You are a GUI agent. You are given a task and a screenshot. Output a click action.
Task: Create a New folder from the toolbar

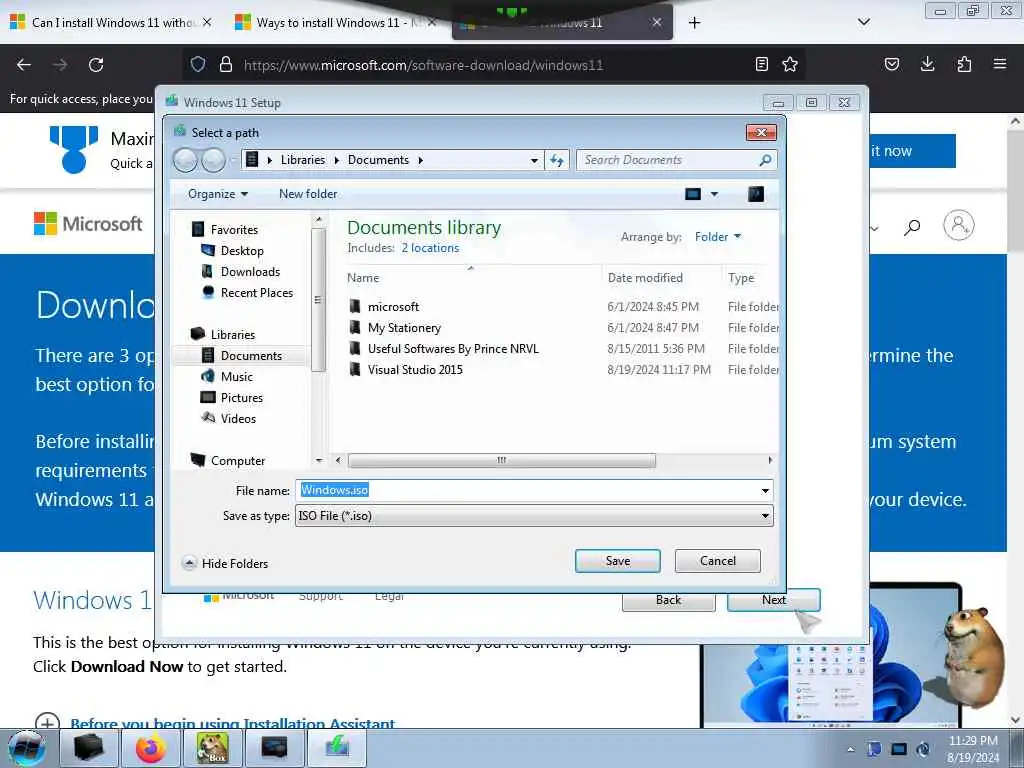[308, 194]
